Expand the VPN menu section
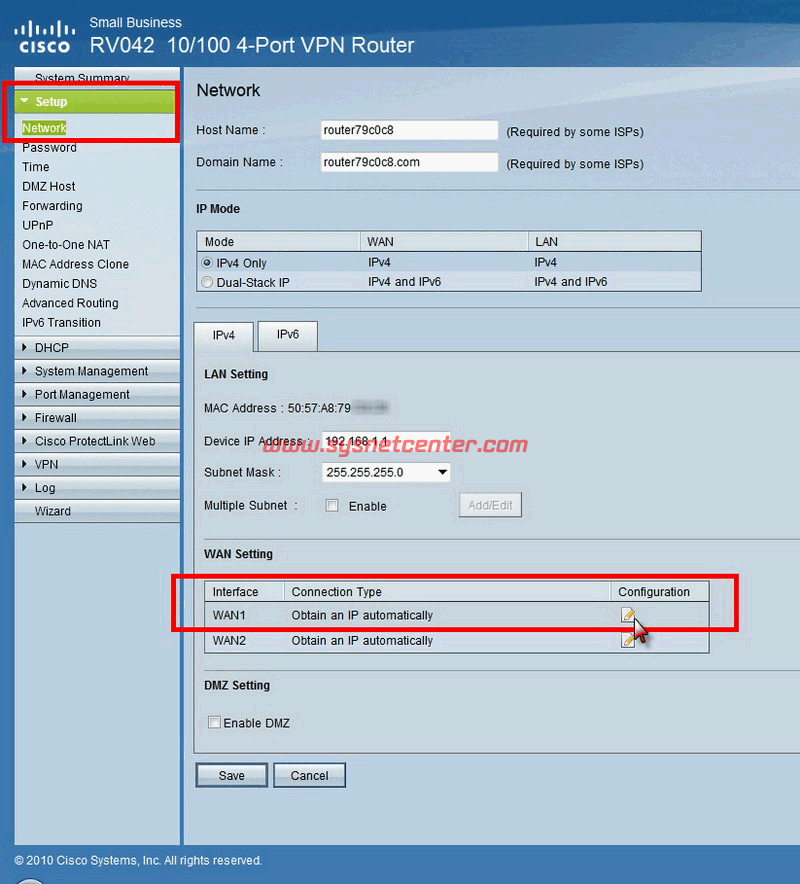The height and width of the screenshot is (884, 800). 46,464
